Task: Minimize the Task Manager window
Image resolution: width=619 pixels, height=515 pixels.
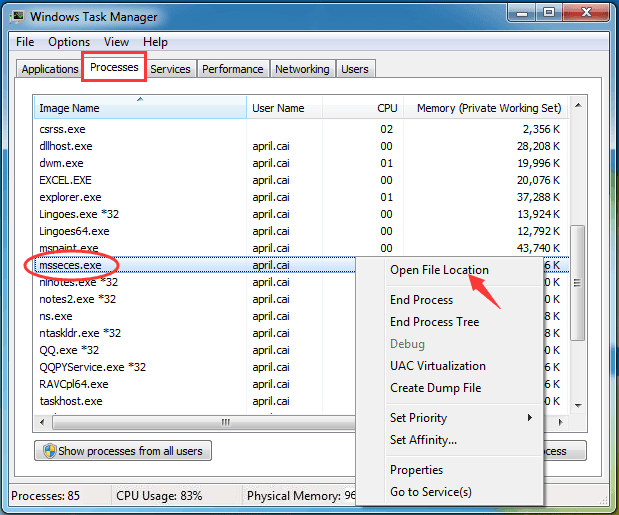Action: pyautogui.click(x=522, y=13)
